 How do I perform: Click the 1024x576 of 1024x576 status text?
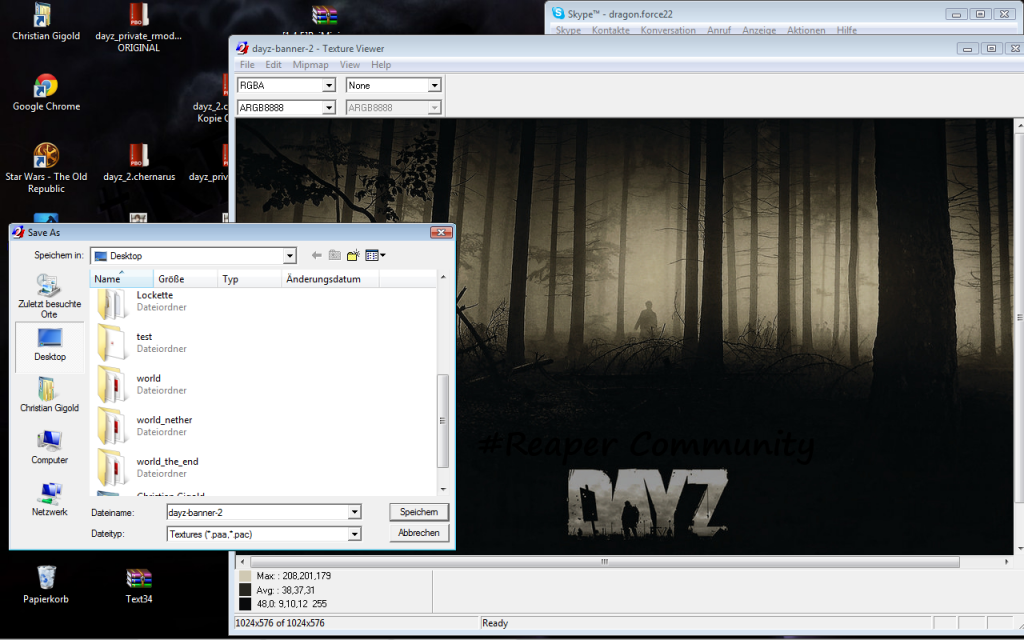point(280,623)
